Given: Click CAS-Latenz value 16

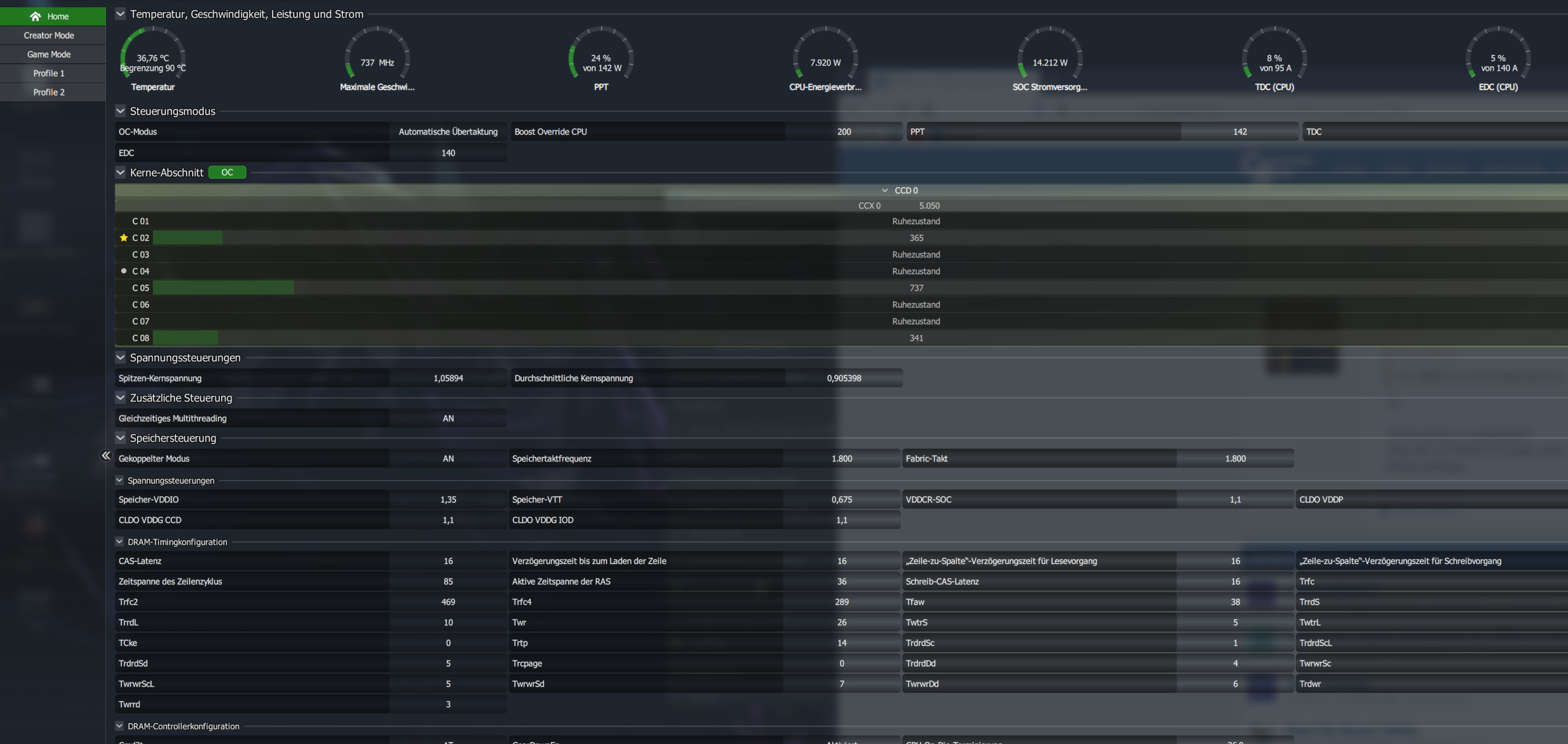Looking at the screenshot, I should click(448, 561).
